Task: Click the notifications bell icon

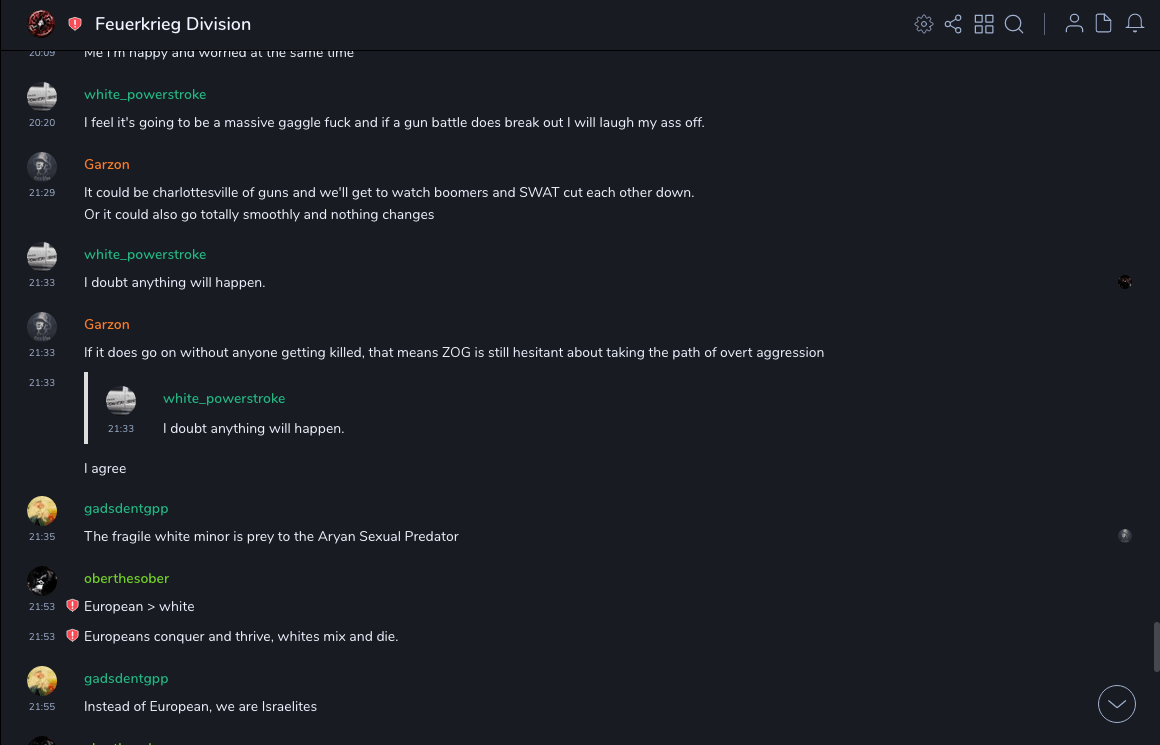Action: [1135, 24]
